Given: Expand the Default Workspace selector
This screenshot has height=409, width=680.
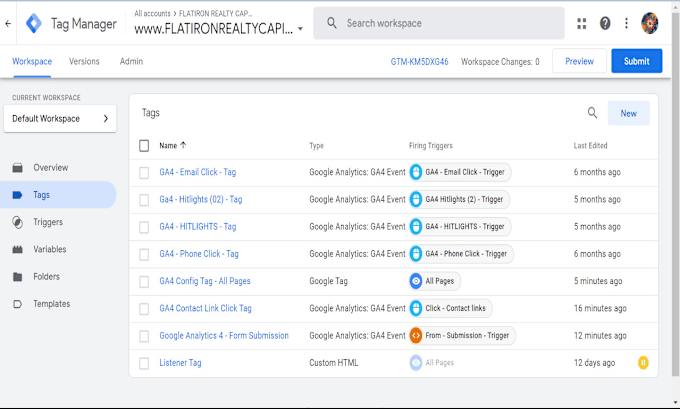Looking at the screenshot, I should tap(60, 118).
